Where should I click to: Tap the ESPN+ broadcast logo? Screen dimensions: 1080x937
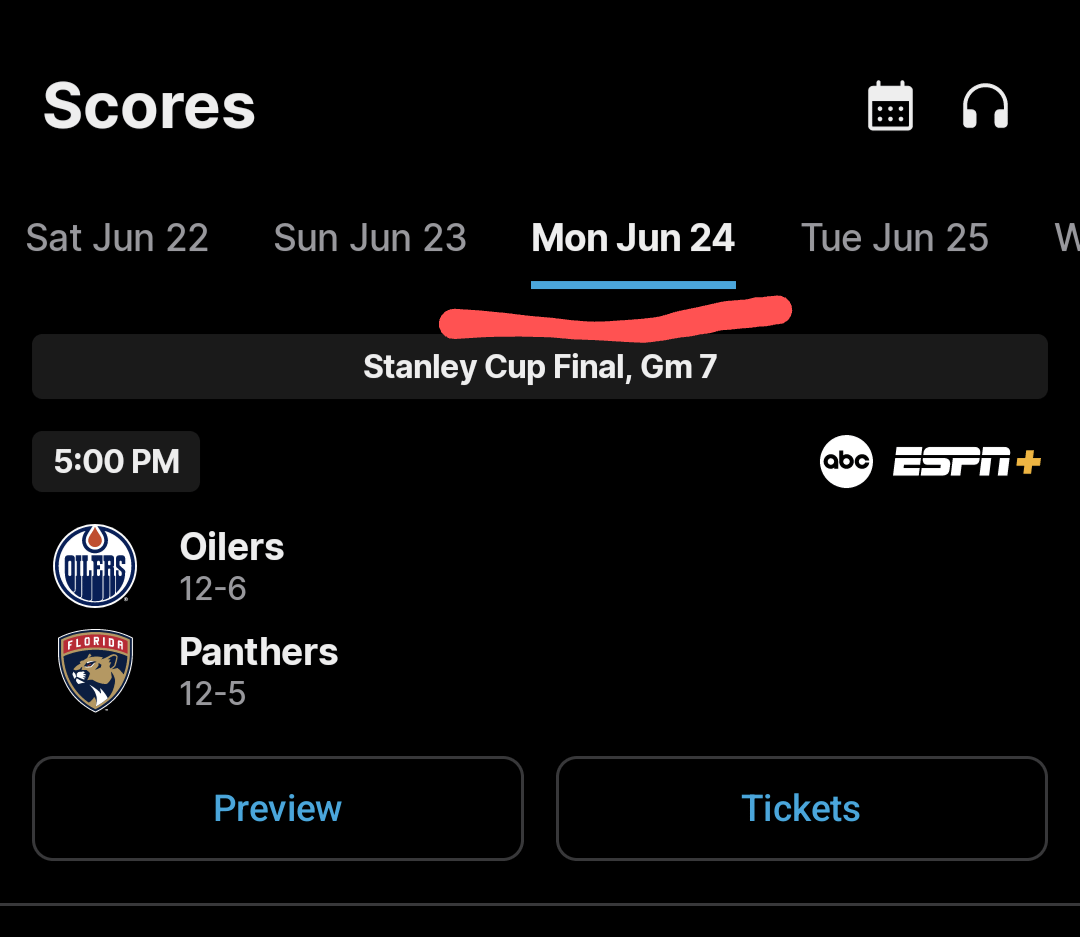(967, 462)
